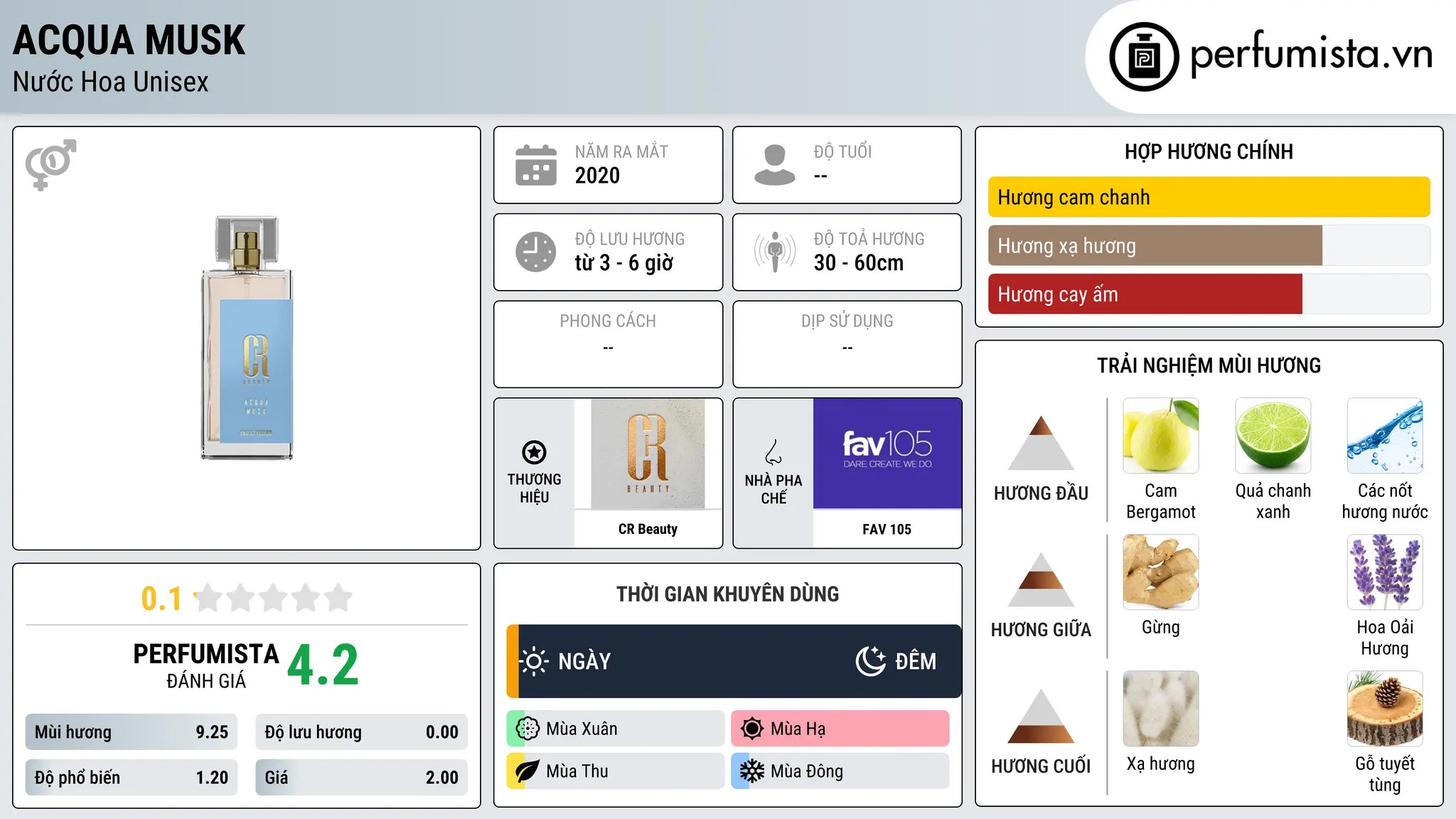Click the perfumista.vn site name
The width and height of the screenshot is (1456, 819).
coord(1312,54)
